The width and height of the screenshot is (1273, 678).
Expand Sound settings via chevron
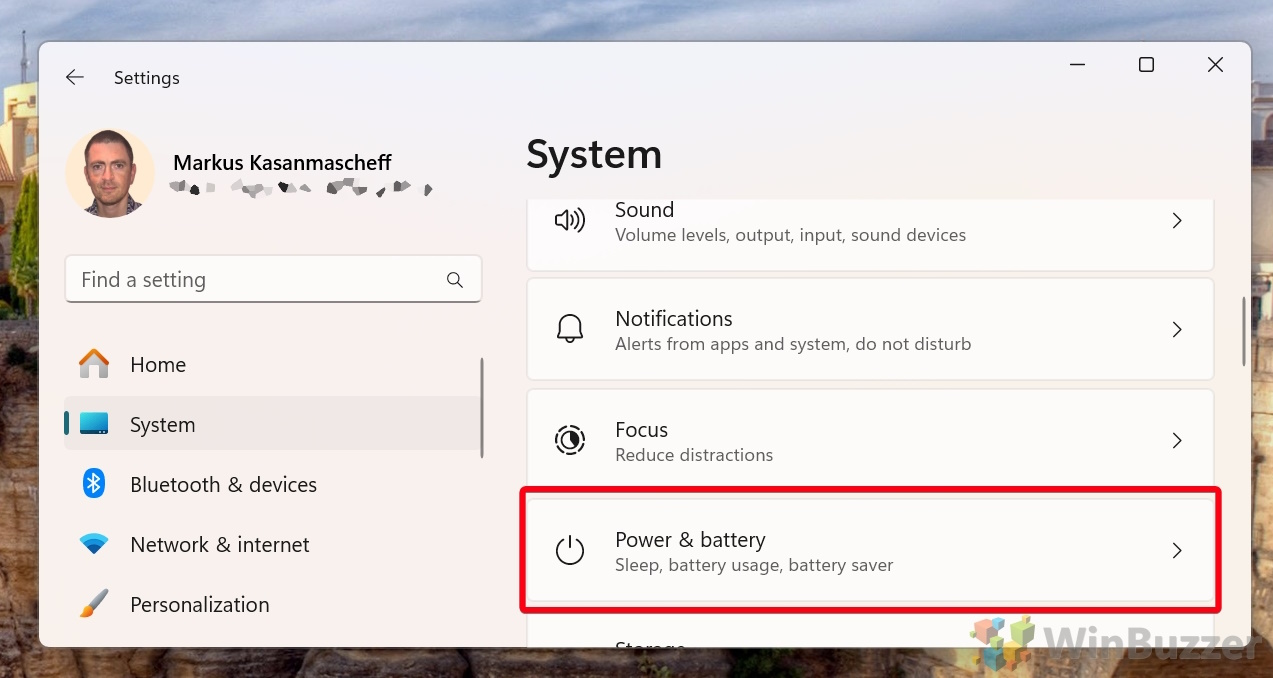[1177, 221]
